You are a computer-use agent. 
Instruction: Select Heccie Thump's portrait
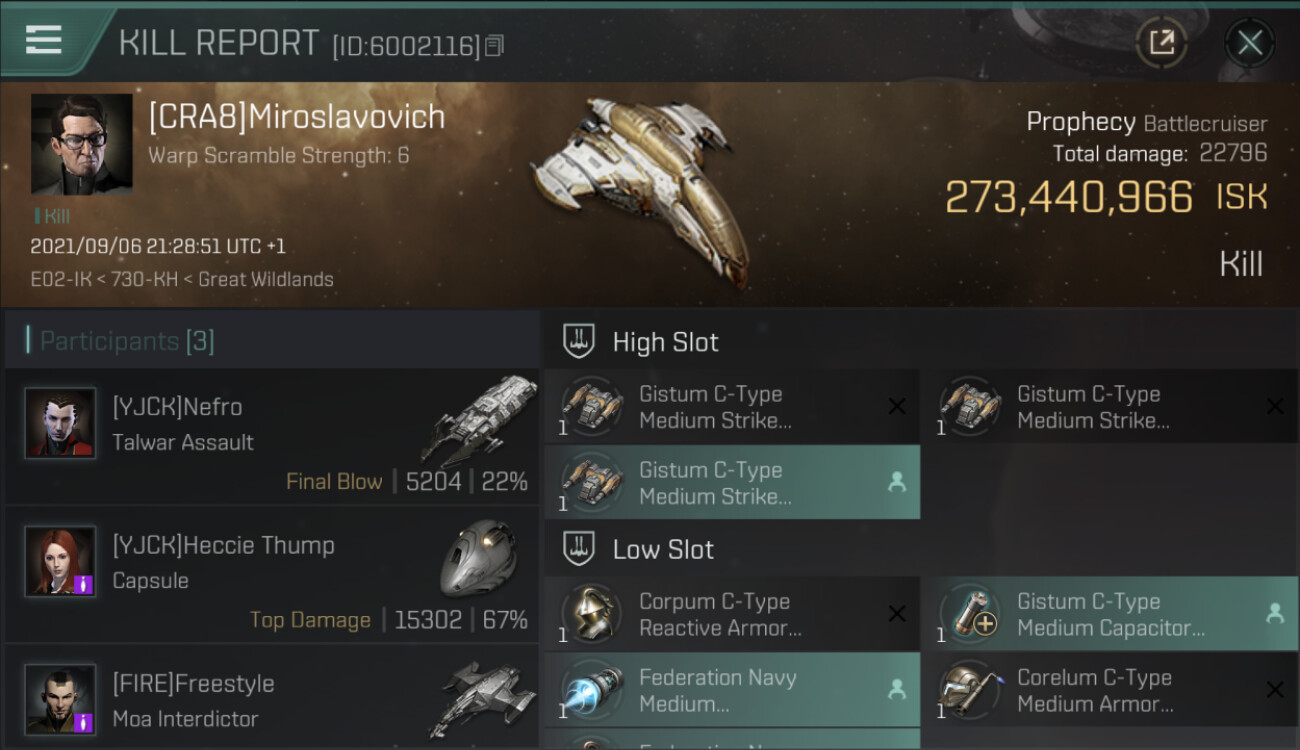tap(60, 561)
